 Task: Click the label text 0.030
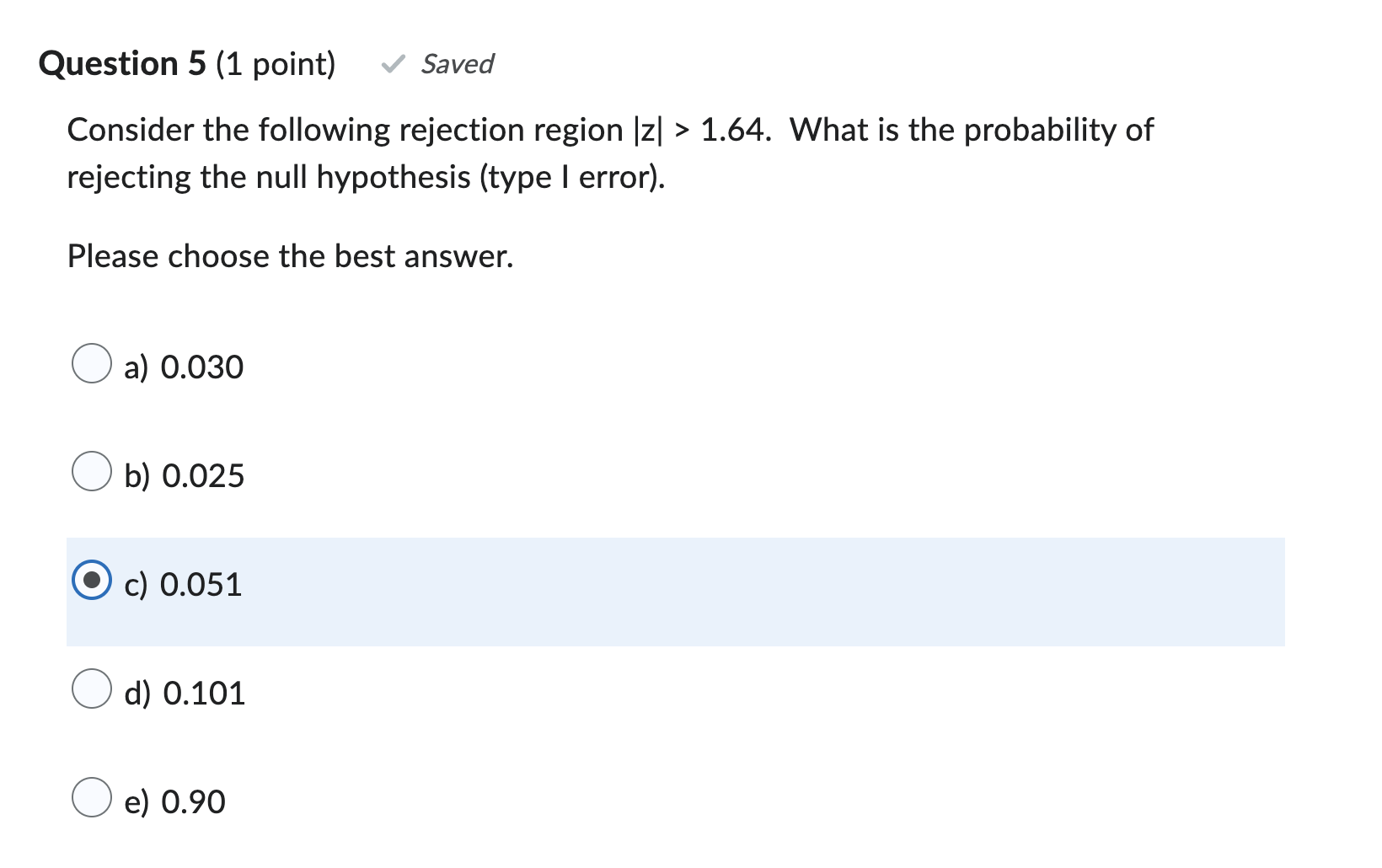pos(202,367)
